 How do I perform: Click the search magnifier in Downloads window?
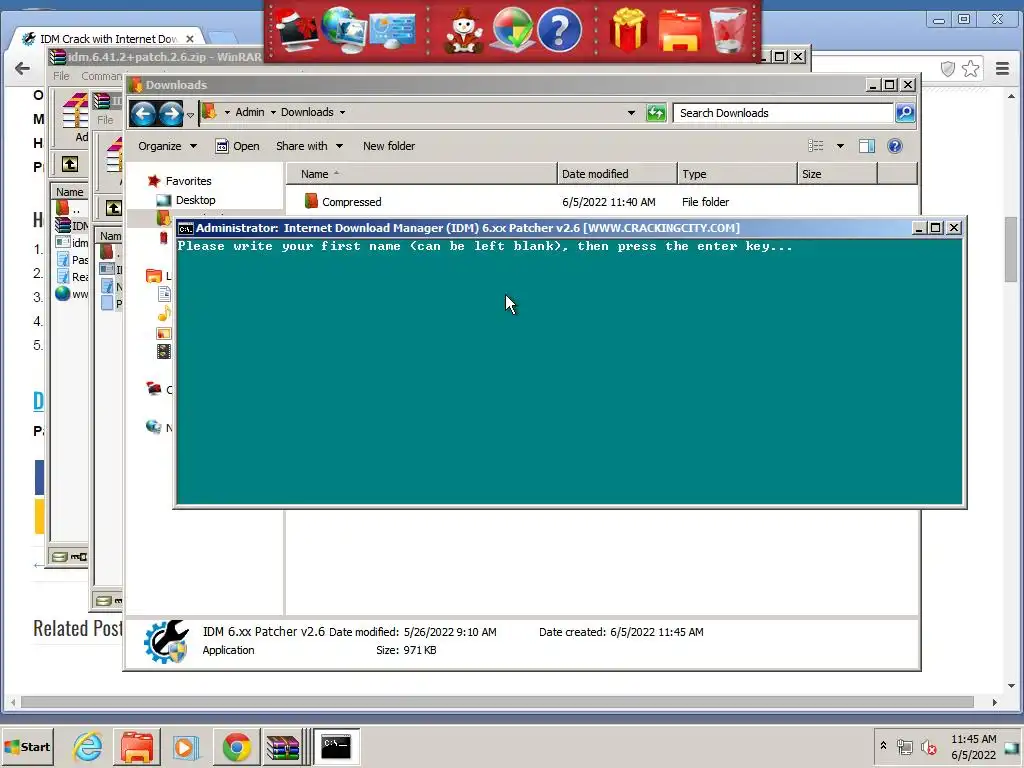pos(905,113)
